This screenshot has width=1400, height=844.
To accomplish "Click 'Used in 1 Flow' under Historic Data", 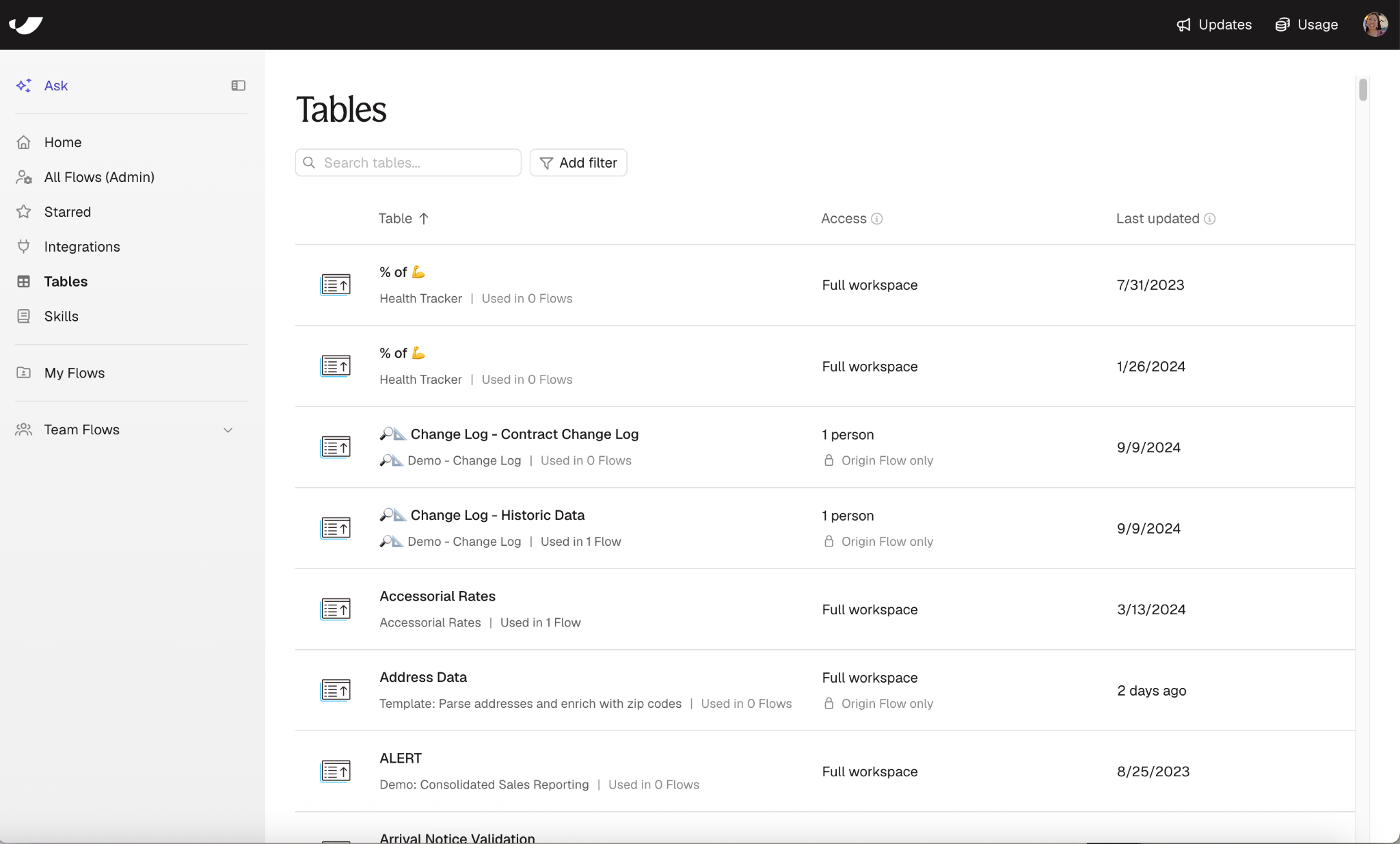I will (x=581, y=542).
